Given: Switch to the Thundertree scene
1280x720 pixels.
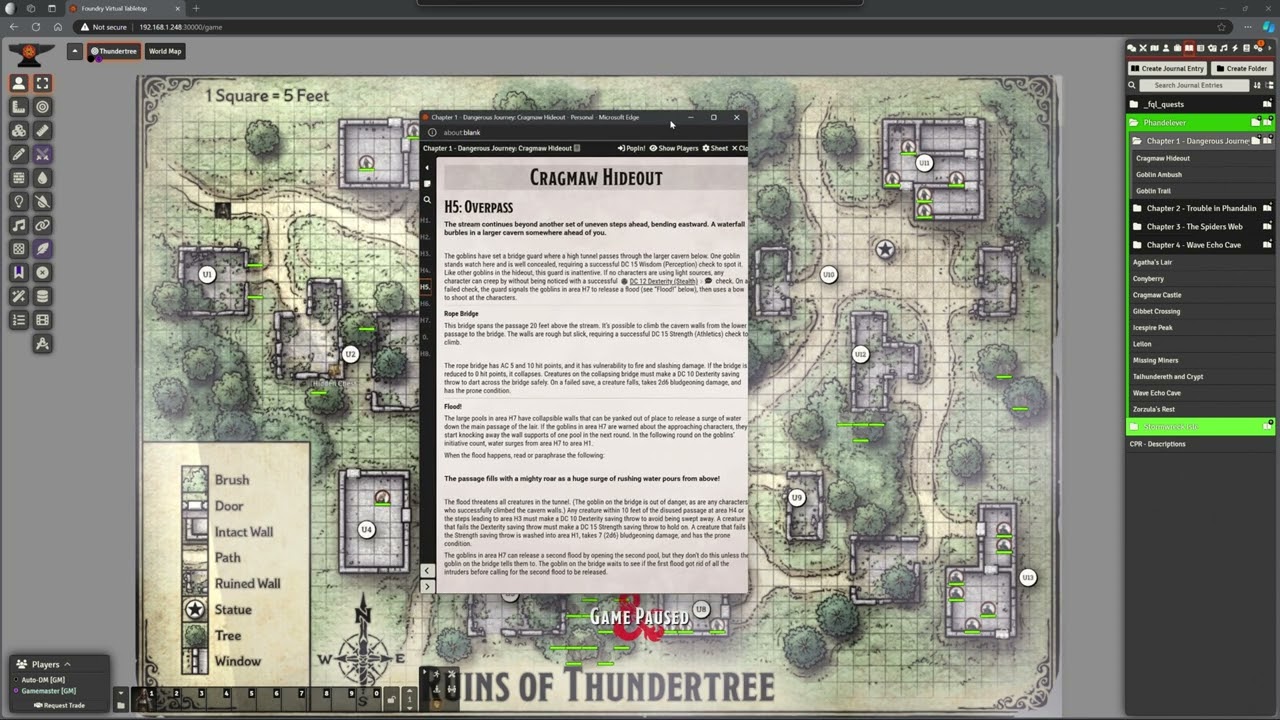Looking at the screenshot, I should (114, 51).
